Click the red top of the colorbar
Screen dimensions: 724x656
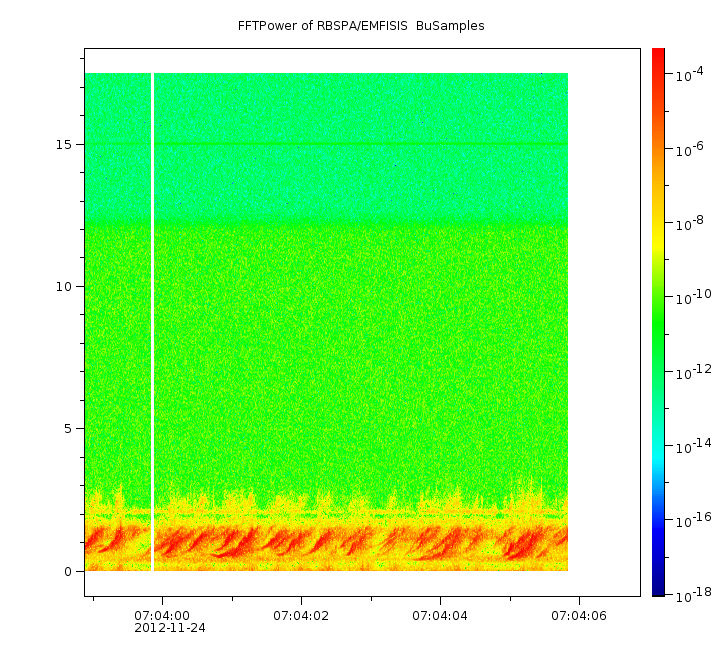tap(658, 55)
